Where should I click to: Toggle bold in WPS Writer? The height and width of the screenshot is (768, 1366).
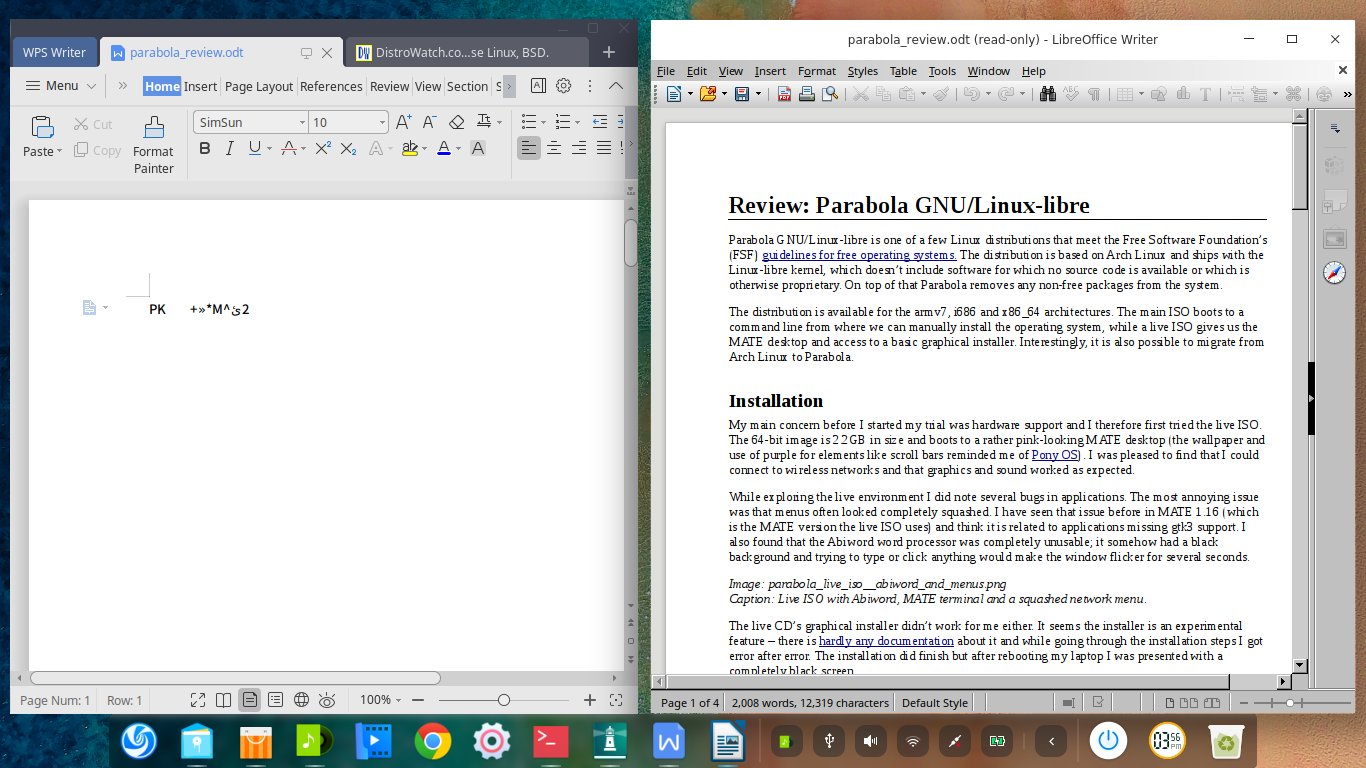click(x=205, y=148)
